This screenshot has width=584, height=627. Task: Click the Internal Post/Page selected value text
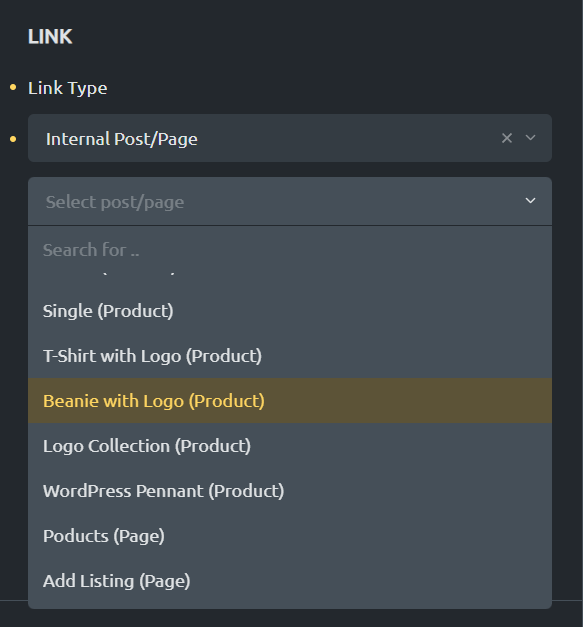pyautogui.click(x=122, y=139)
